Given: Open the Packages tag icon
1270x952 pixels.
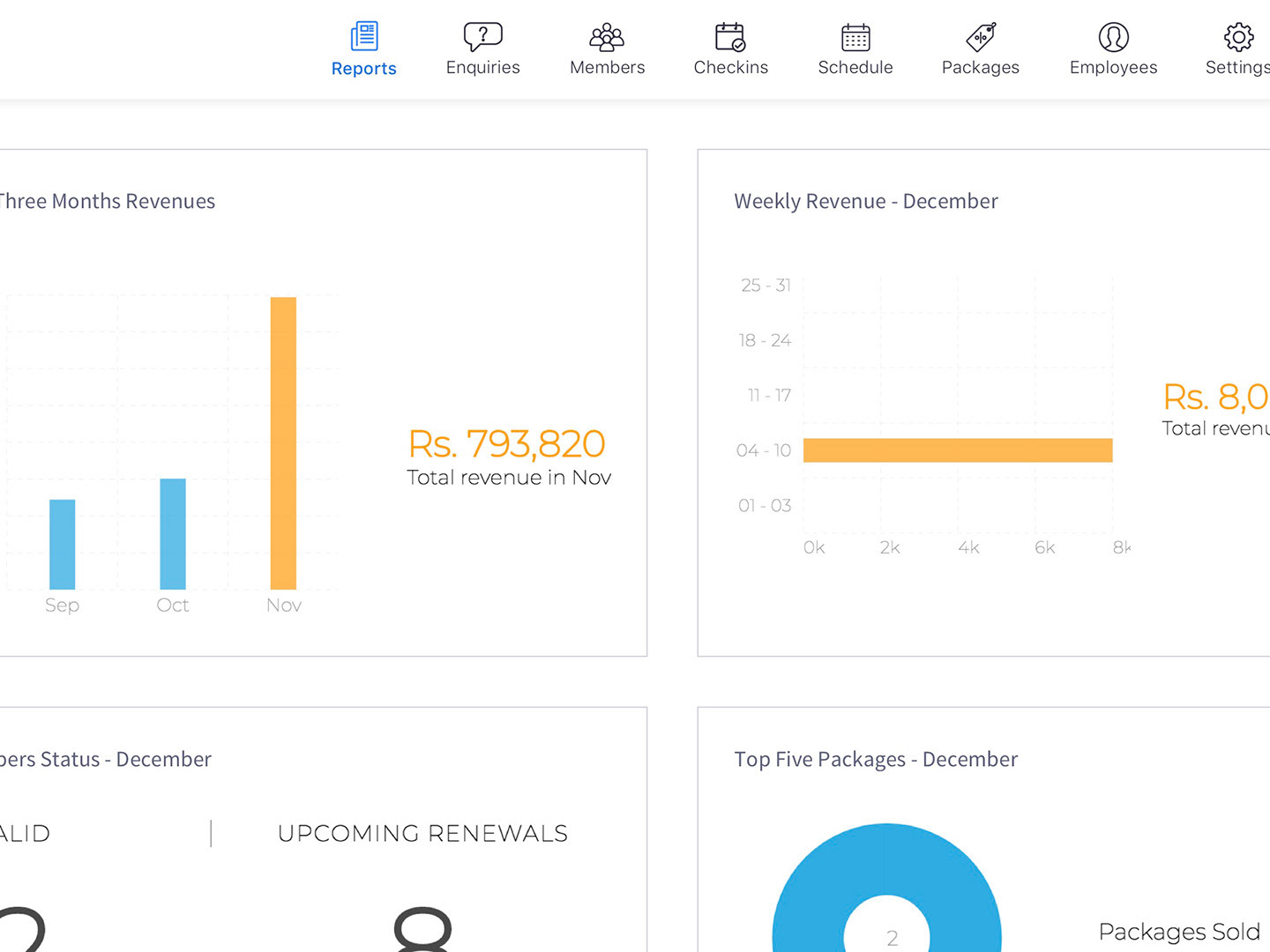Looking at the screenshot, I should [981, 36].
